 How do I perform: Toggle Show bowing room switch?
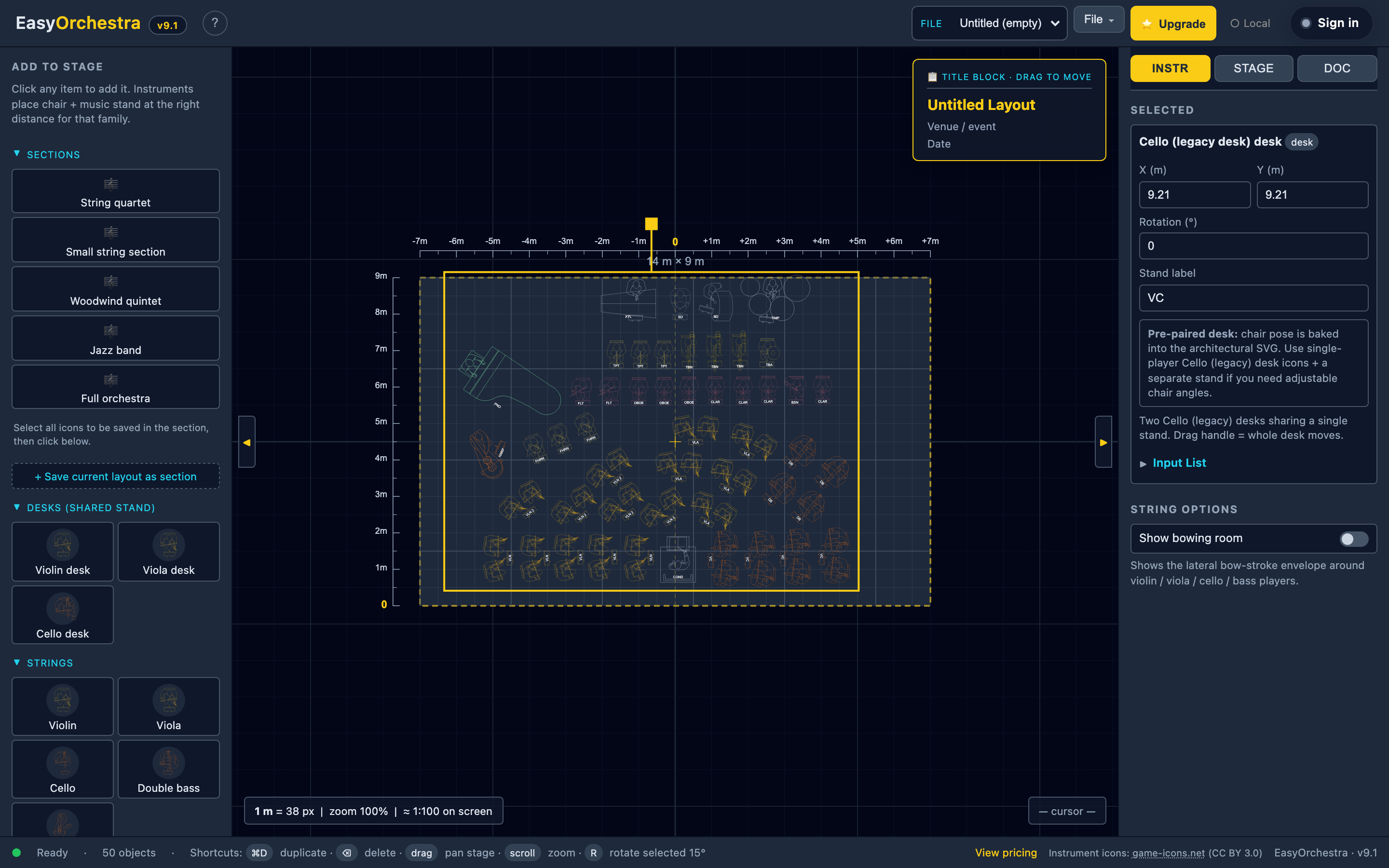[x=1353, y=539]
